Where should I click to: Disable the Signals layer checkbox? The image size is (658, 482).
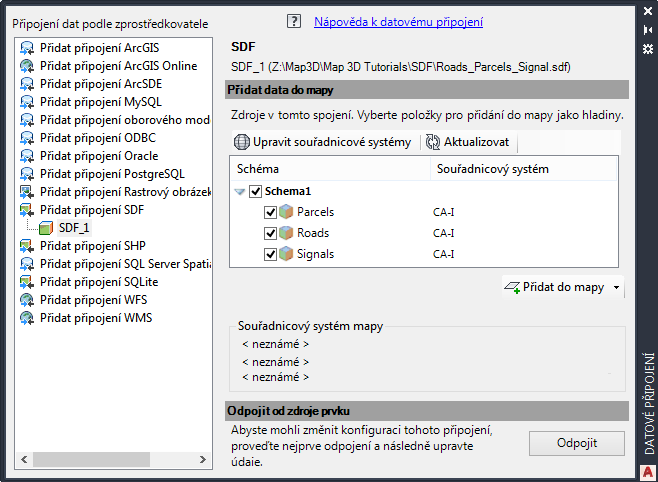(270, 254)
